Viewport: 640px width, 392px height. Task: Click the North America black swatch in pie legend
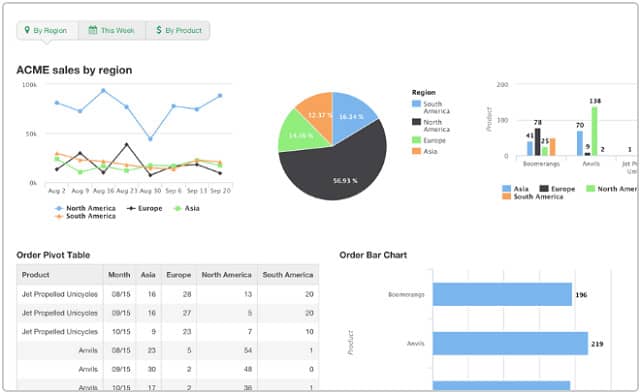click(x=416, y=122)
